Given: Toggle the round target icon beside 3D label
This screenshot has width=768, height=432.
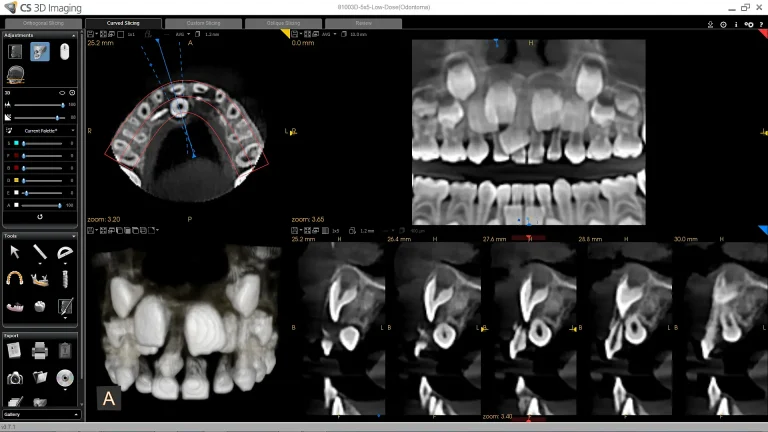Looking at the screenshot, I should [x=72, y=93].
